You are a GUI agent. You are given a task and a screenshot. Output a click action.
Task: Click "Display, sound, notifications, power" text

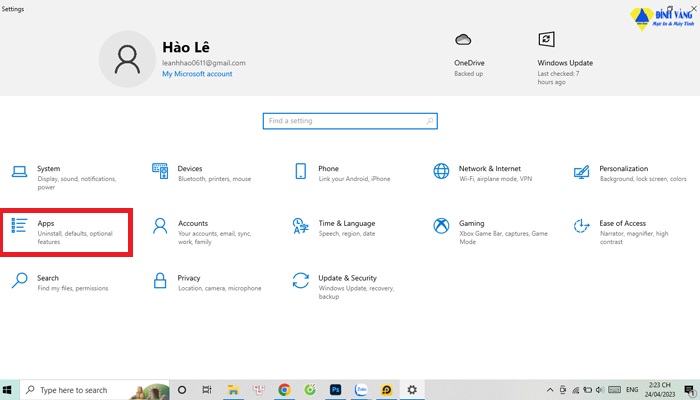tap(77, 183)
